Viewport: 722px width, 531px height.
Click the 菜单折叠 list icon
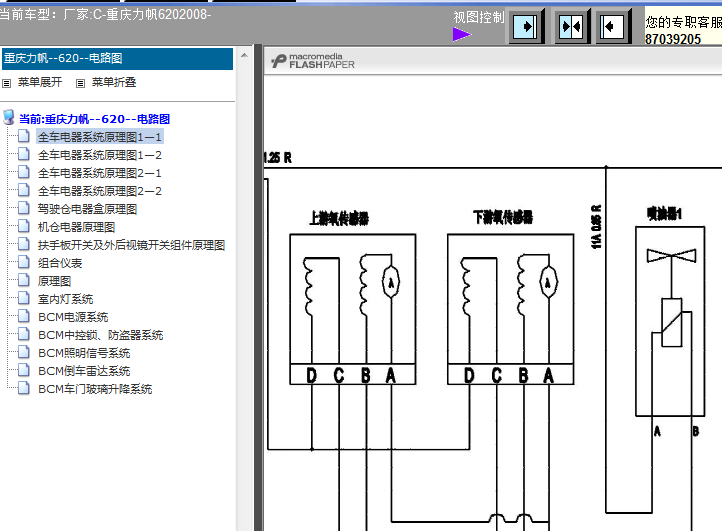[x=80, y=83]
